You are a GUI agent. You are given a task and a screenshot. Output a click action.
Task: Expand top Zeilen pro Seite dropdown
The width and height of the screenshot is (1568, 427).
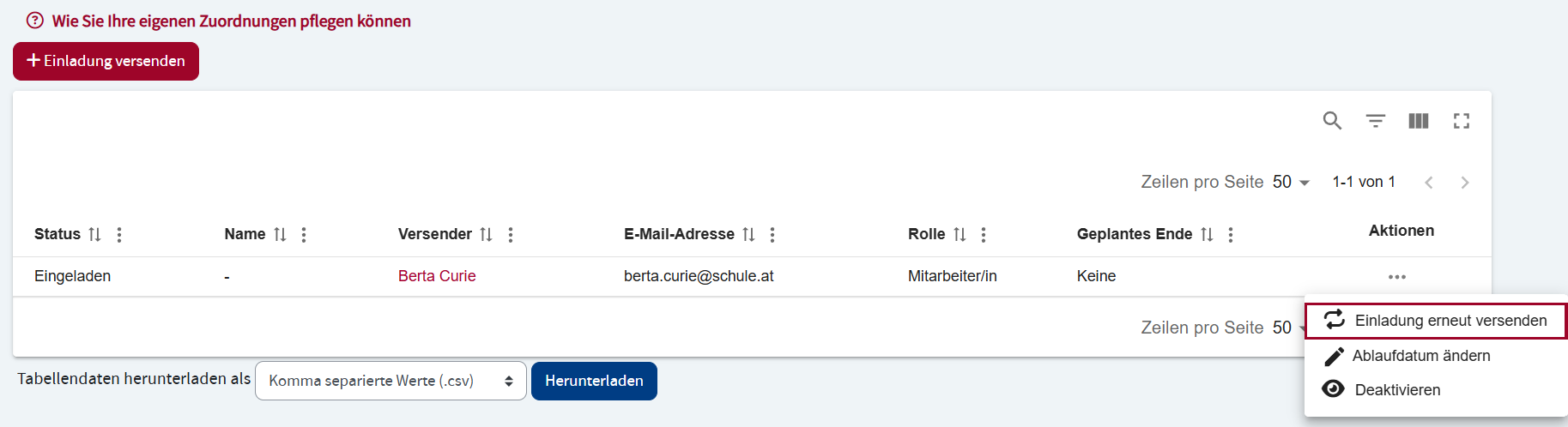pos(1291,182)
